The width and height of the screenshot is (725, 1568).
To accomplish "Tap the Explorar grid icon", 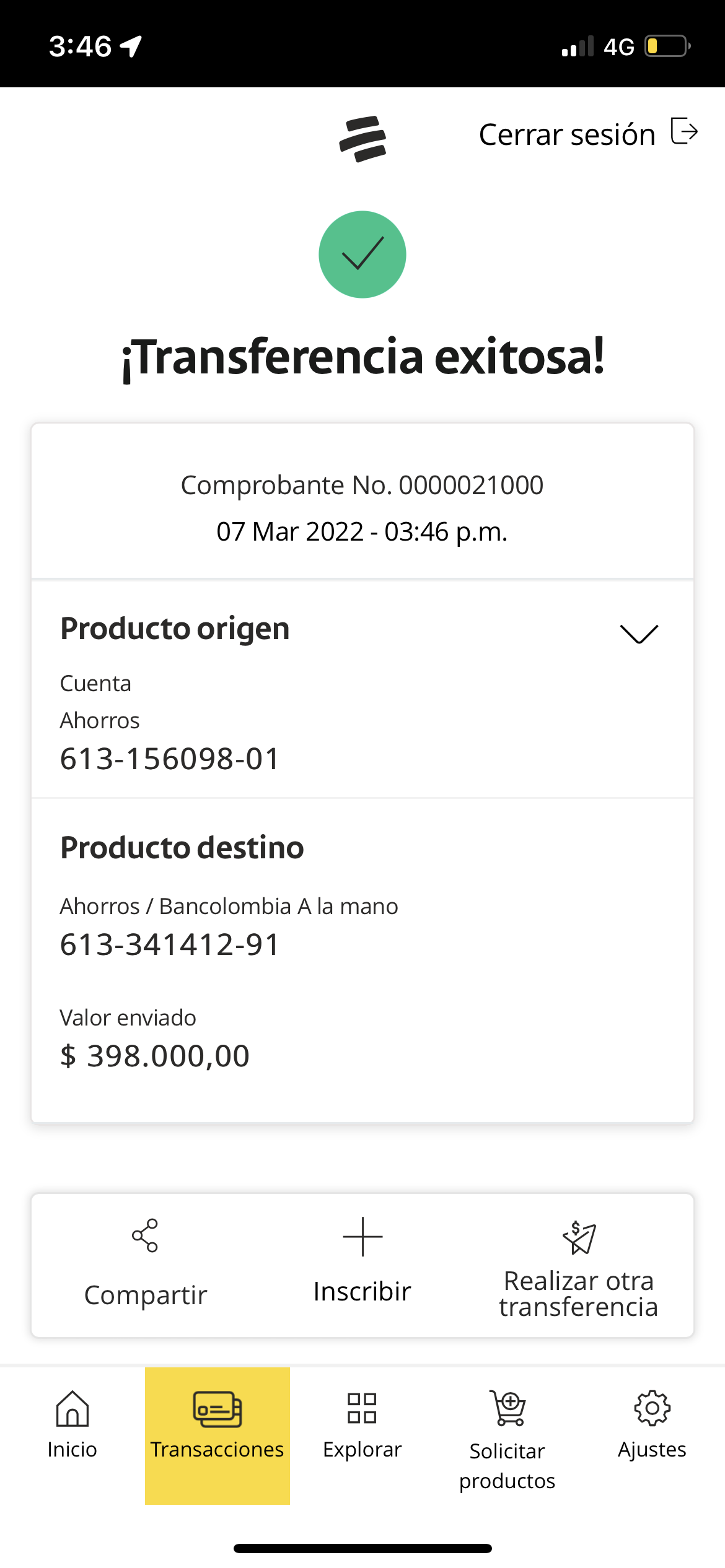I will (362, 1408).
